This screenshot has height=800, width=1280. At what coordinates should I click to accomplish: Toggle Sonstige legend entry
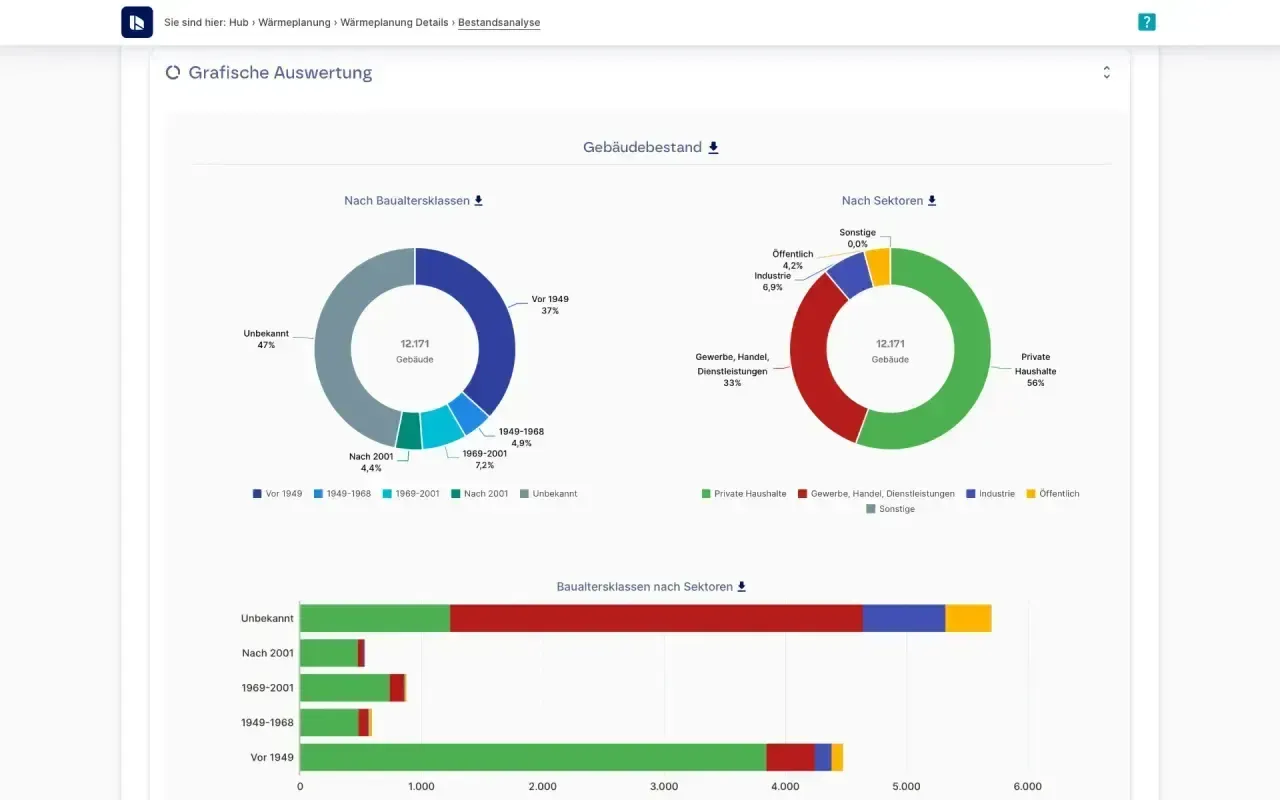890,509
